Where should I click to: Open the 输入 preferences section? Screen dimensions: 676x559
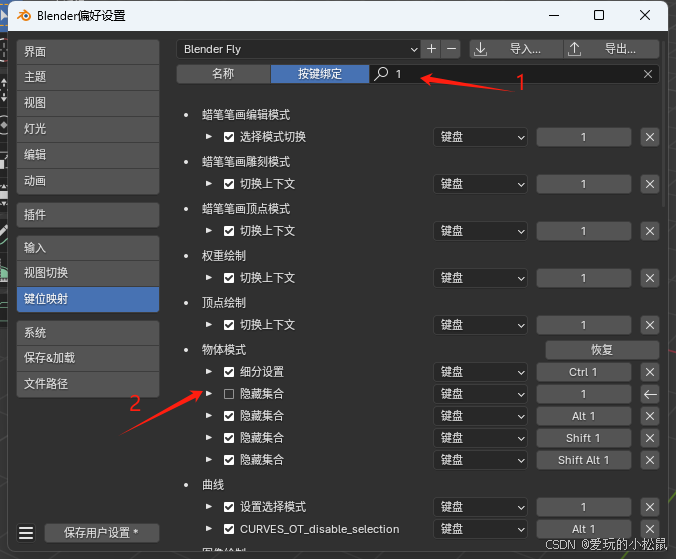(x=88, y=248)
